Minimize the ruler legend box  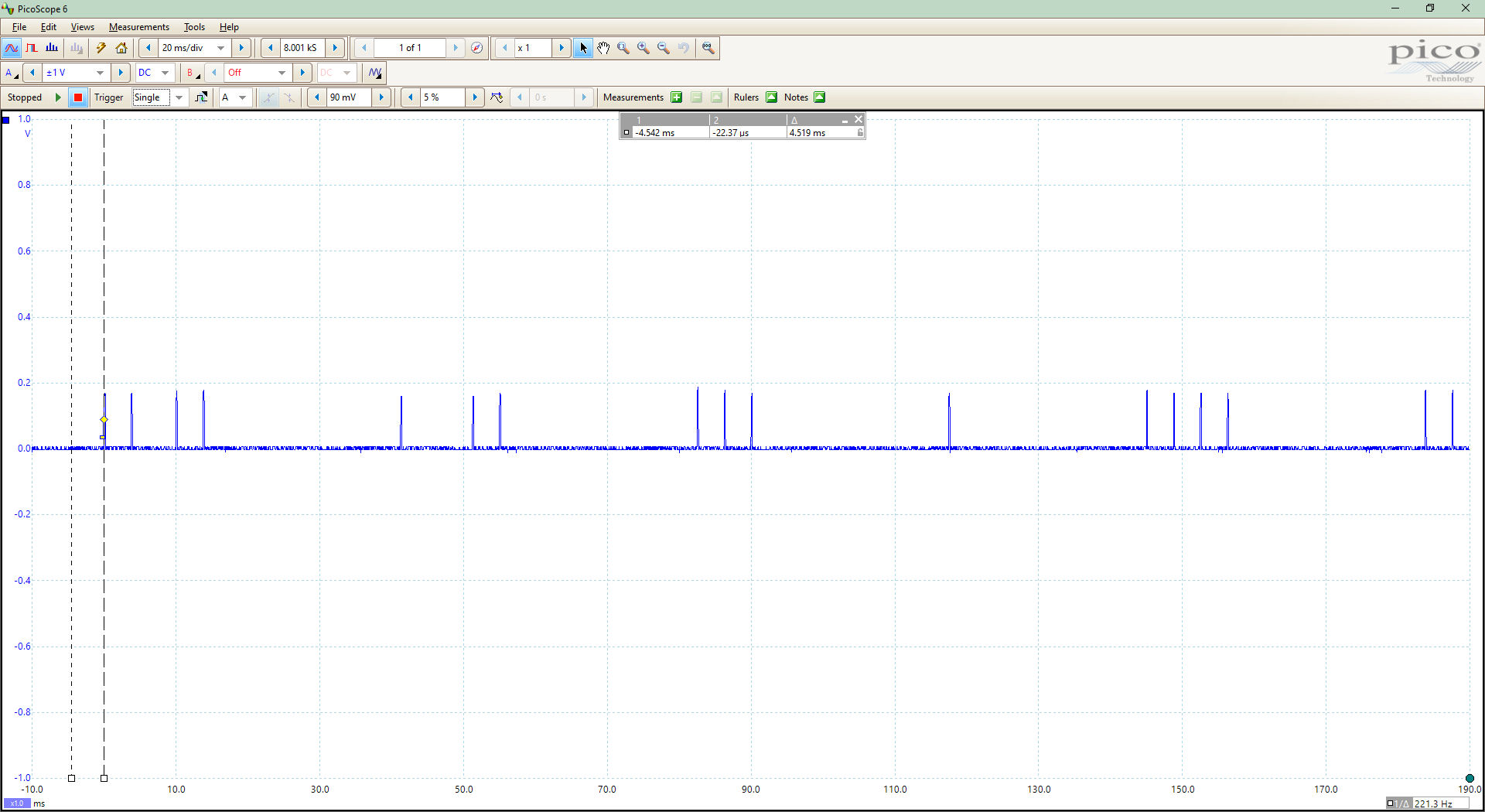tap(845, 120)
